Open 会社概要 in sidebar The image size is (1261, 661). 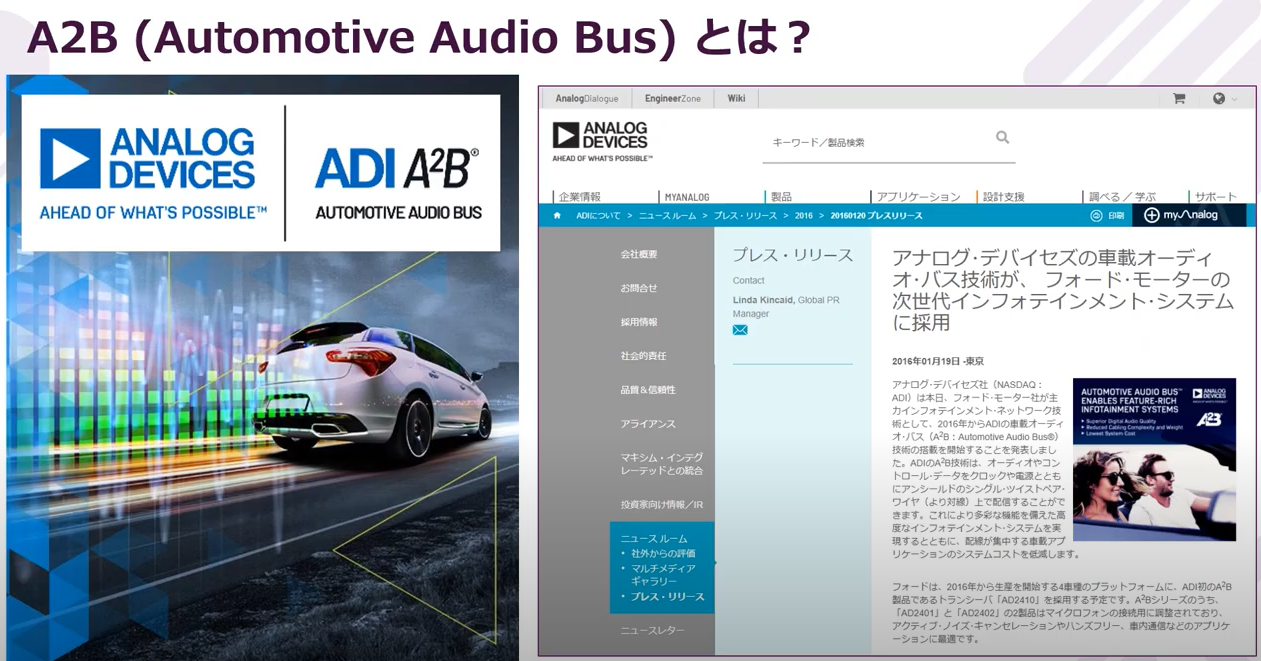click(639, 254)
